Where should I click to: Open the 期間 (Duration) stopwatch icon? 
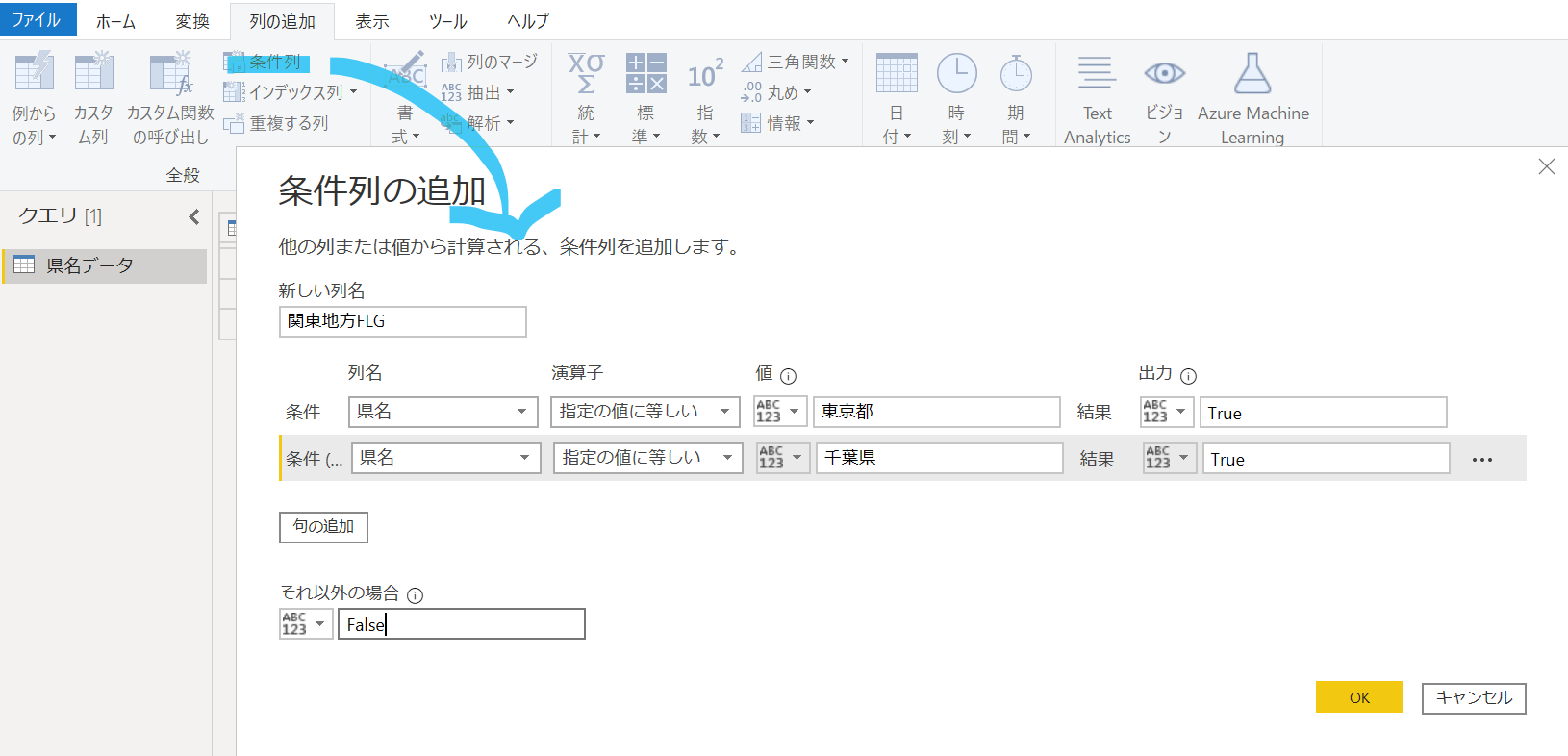click(1016, 73)
